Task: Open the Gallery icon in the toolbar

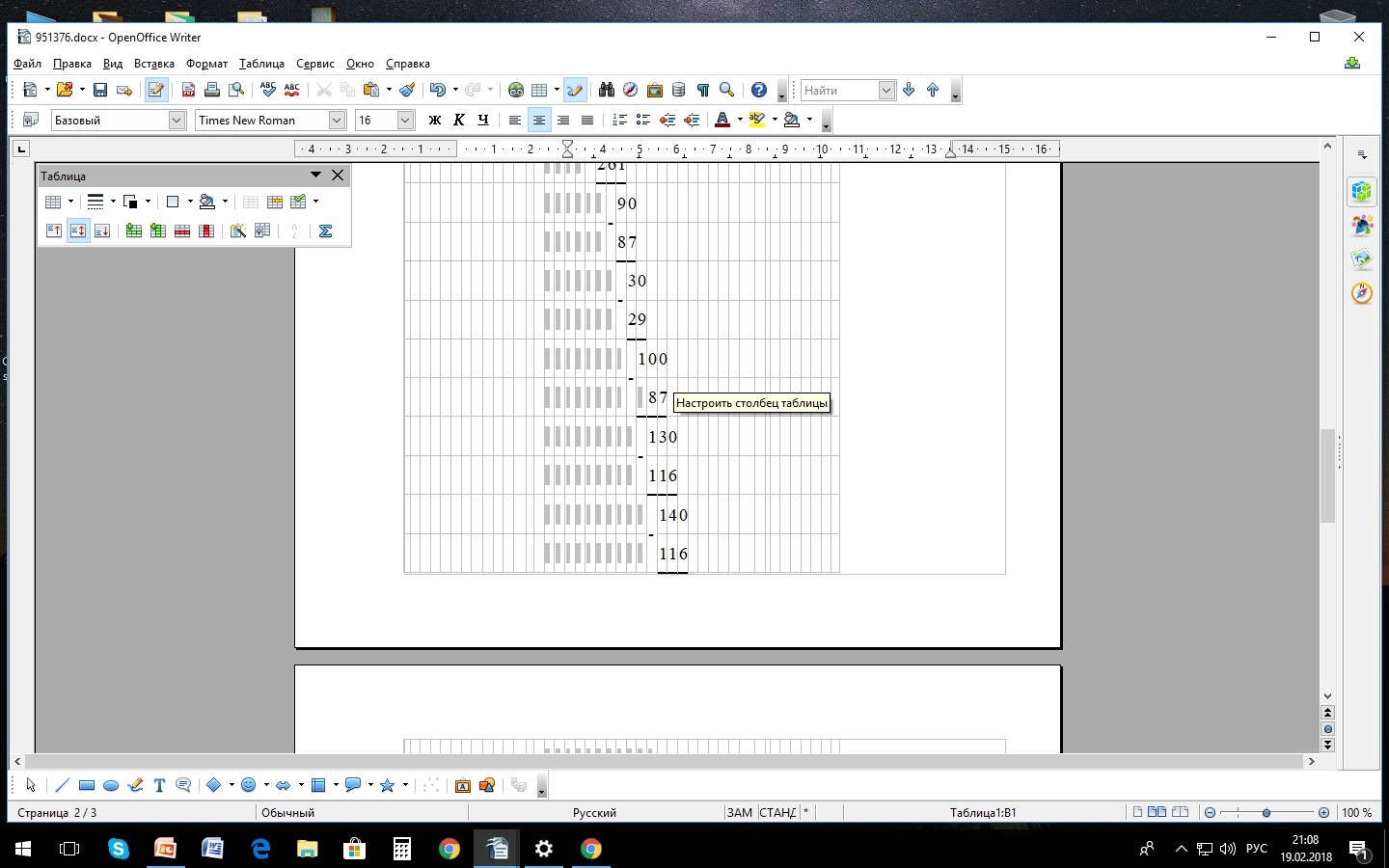Action: 655,90
